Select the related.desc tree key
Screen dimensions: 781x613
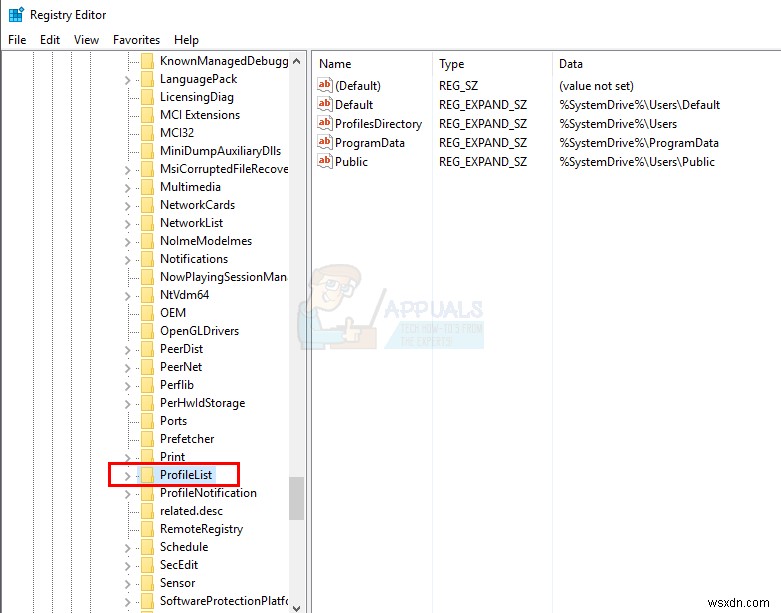191,511
